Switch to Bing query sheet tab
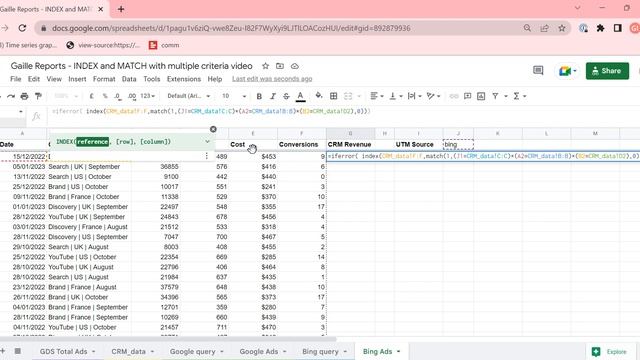640x360 pixels. click(320, 351)
